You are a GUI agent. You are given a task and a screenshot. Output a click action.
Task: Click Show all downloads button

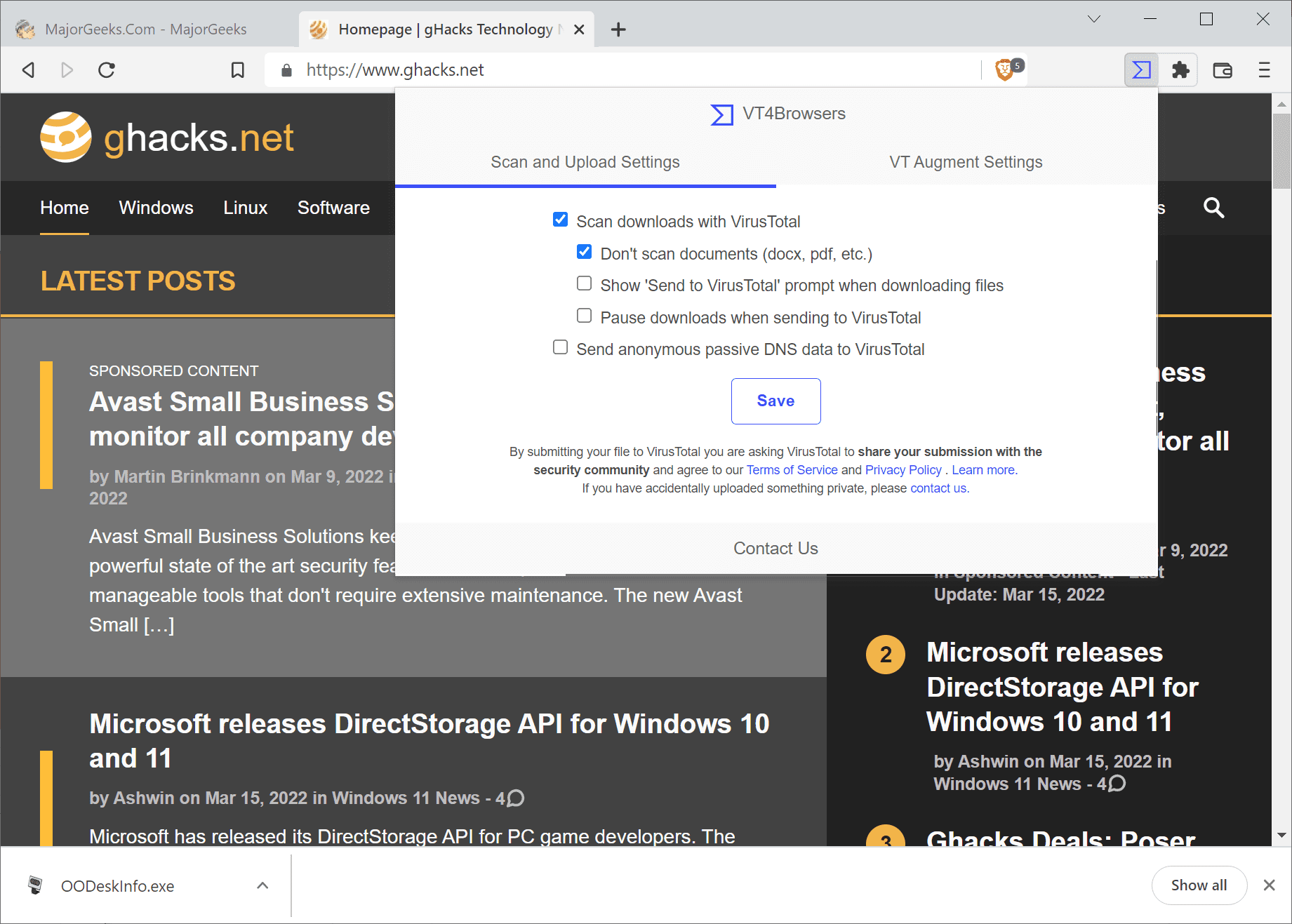[x=1199, y=885]
